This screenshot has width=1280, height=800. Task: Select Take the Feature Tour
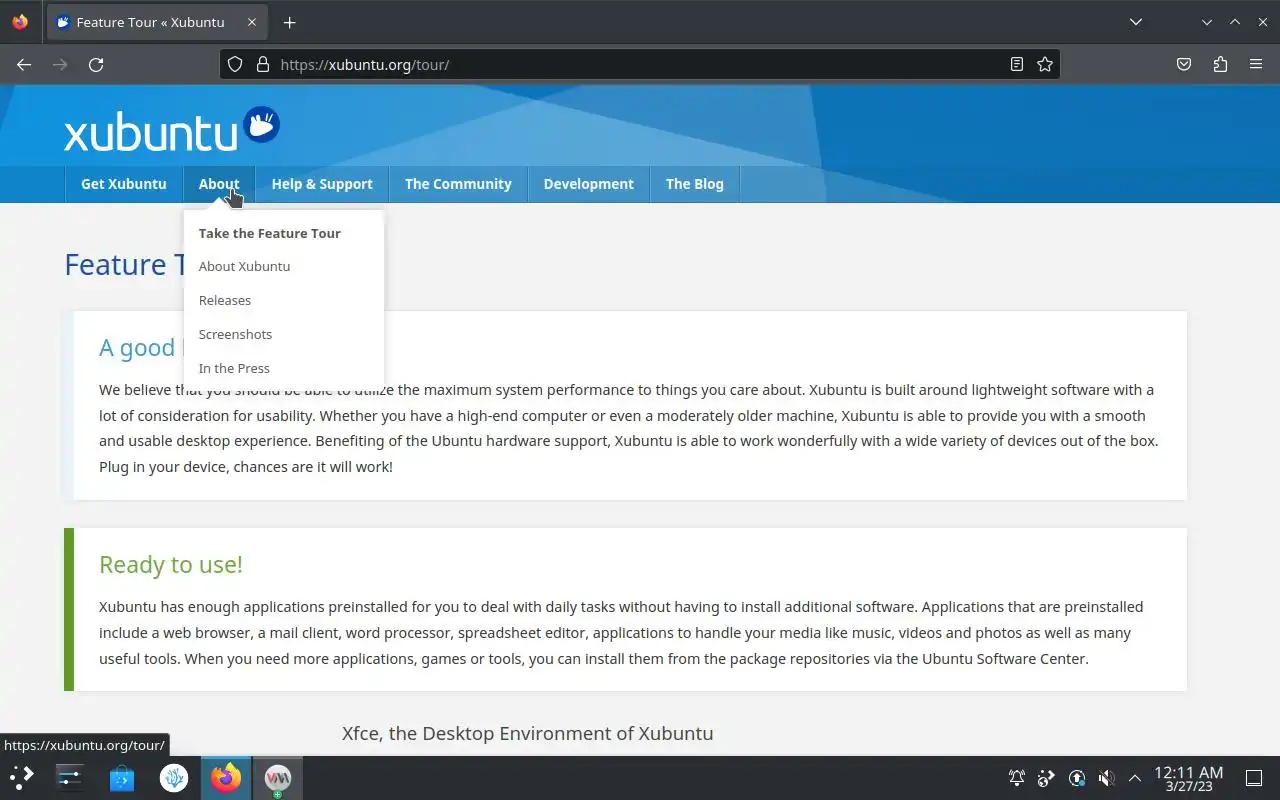(270, 233)
